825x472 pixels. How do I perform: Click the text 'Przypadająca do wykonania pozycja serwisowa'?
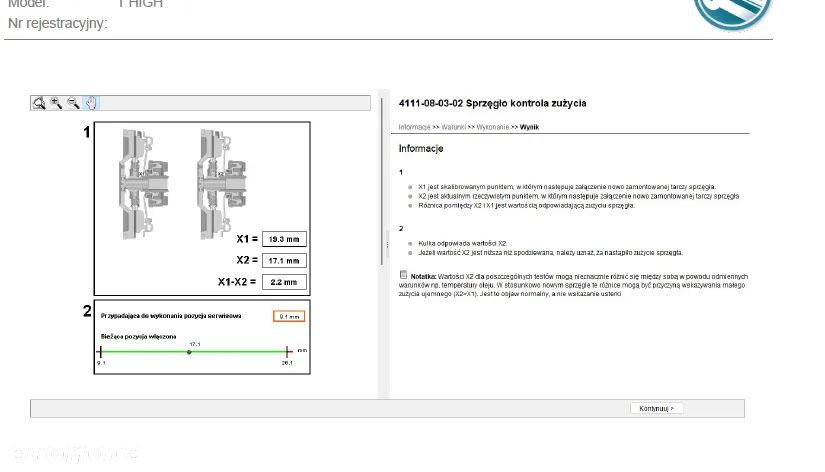(x=171, y=316)
